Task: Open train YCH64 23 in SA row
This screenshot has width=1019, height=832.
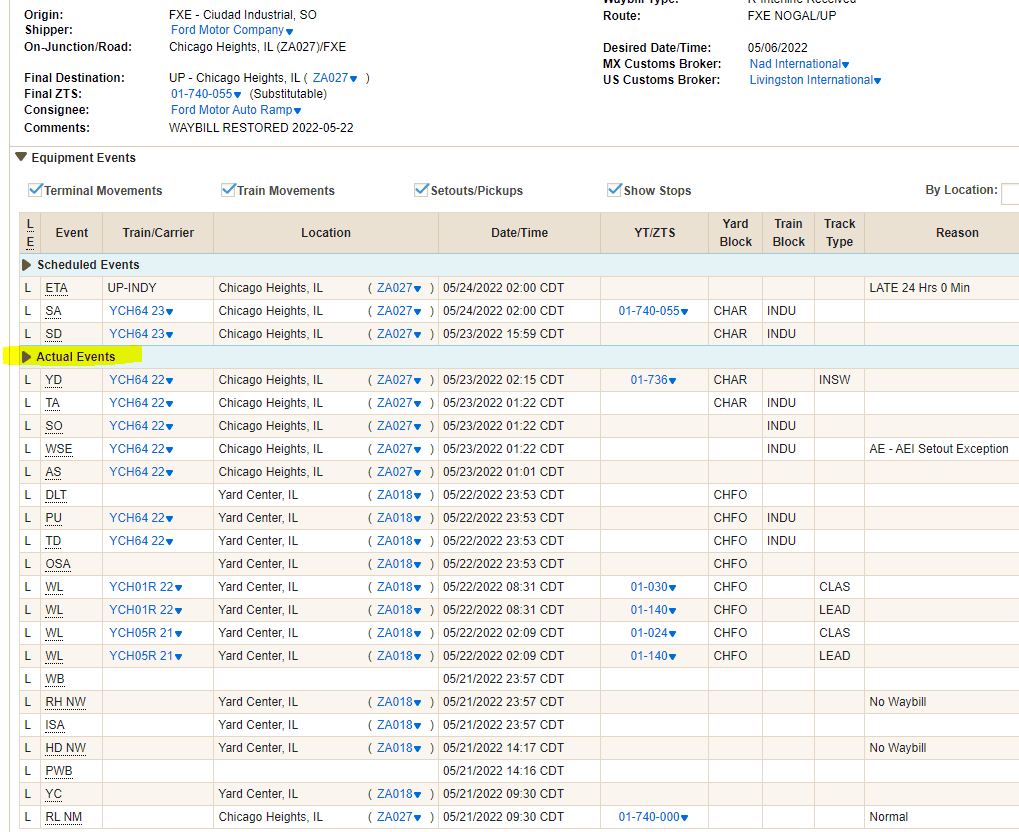Action: (141, 311)
